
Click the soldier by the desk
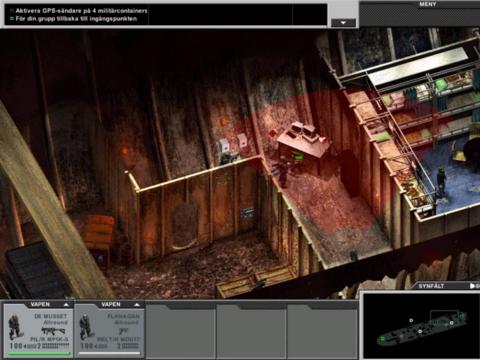(283, 173)
